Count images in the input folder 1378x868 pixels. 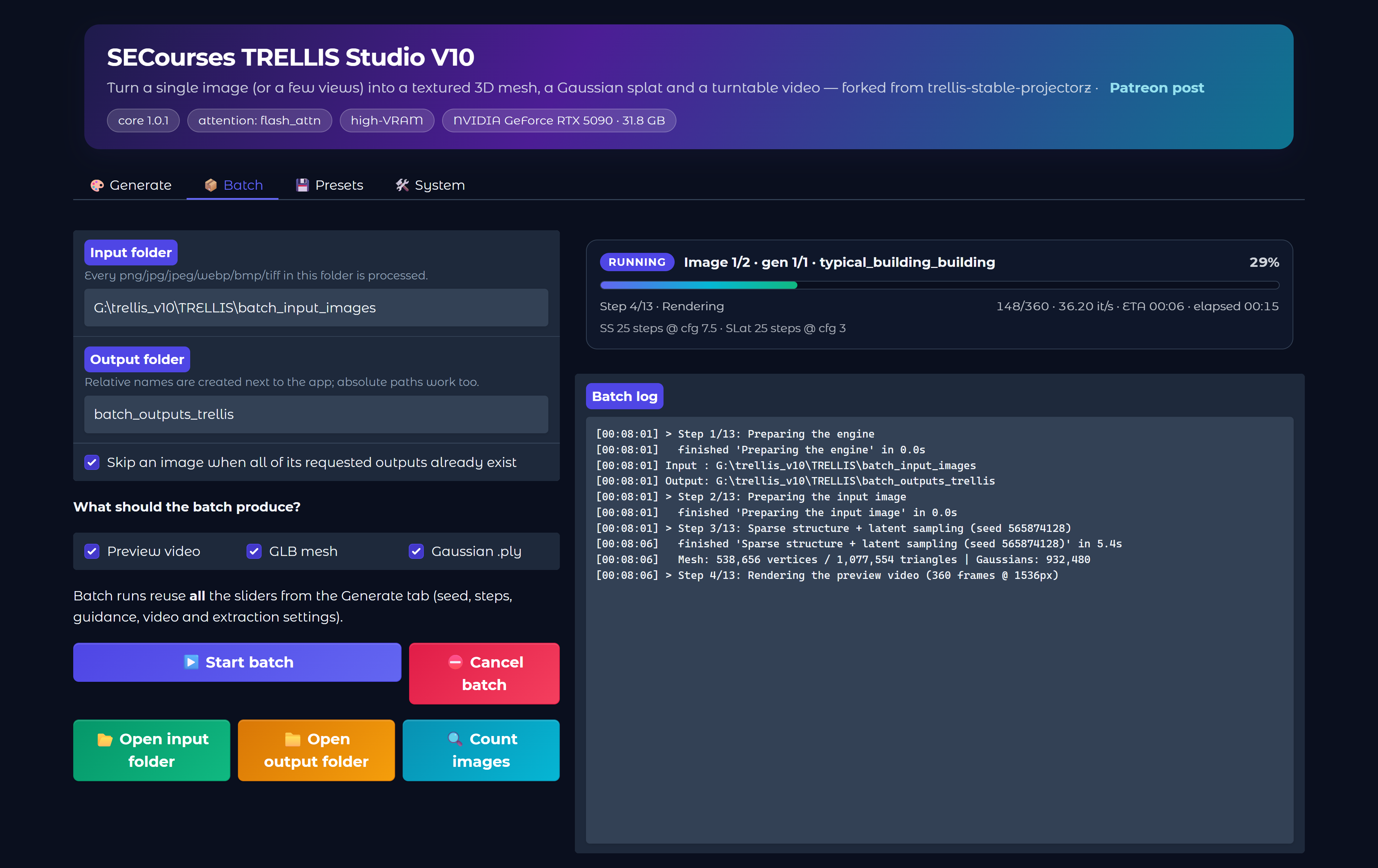coord(481,750)
